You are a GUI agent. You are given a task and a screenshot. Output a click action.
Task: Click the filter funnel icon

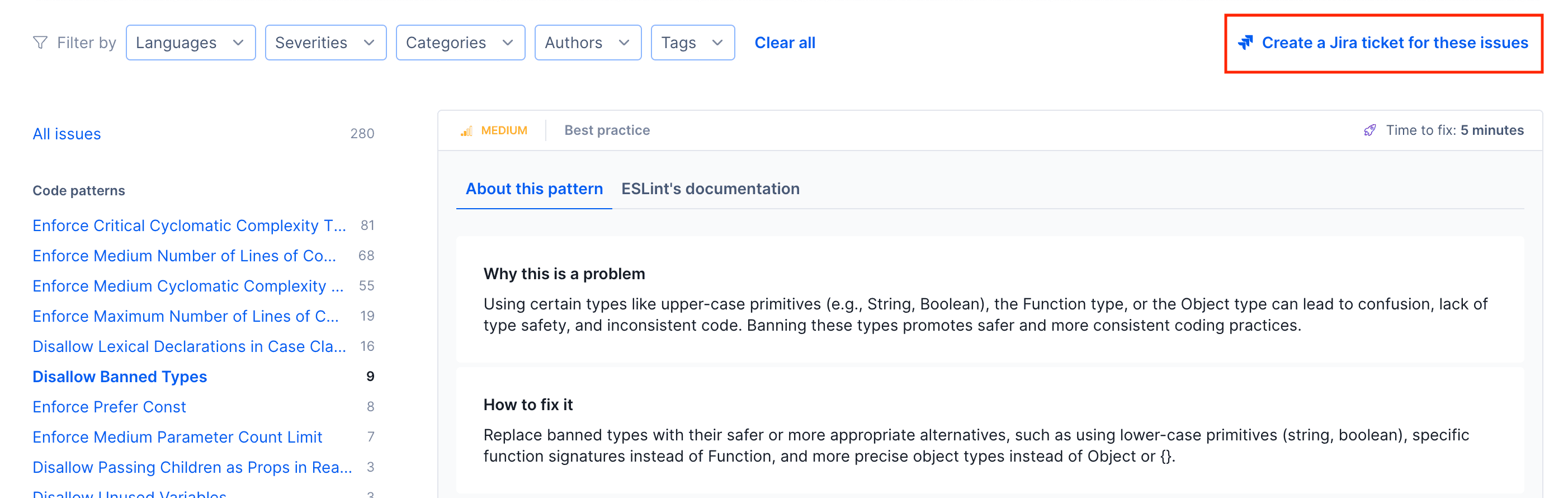click(40, 42)
